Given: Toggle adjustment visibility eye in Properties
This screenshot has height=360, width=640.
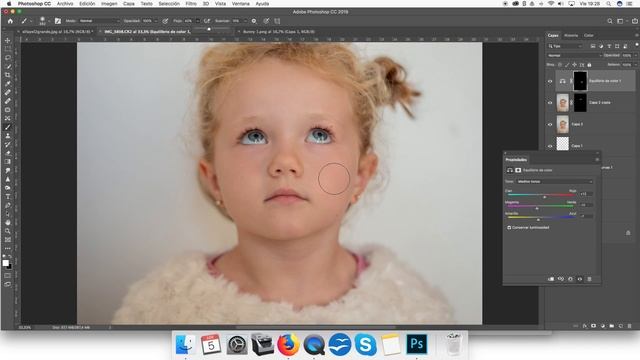Looking at the screenshot, I should tap(580, 279).
